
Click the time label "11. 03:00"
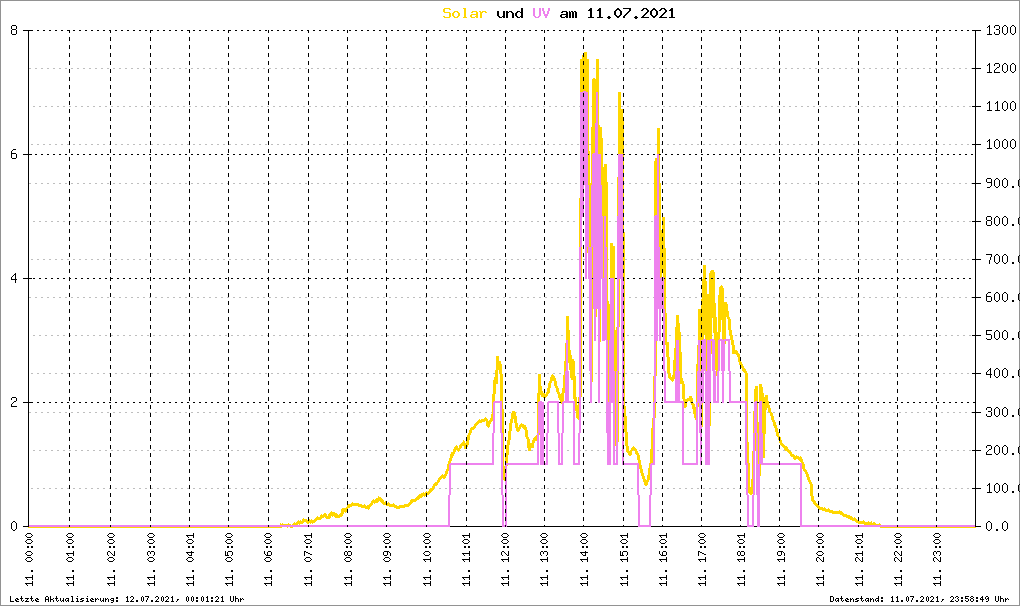pos(151,559)
